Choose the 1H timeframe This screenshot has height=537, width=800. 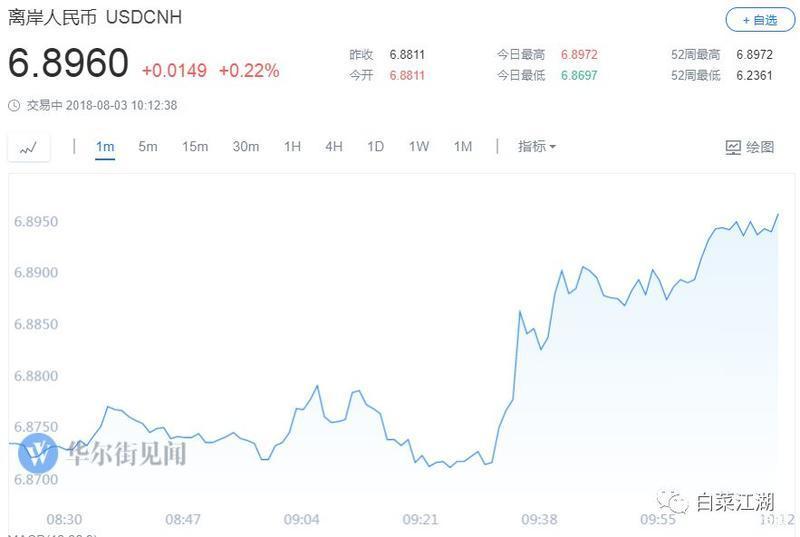[292, 147]
